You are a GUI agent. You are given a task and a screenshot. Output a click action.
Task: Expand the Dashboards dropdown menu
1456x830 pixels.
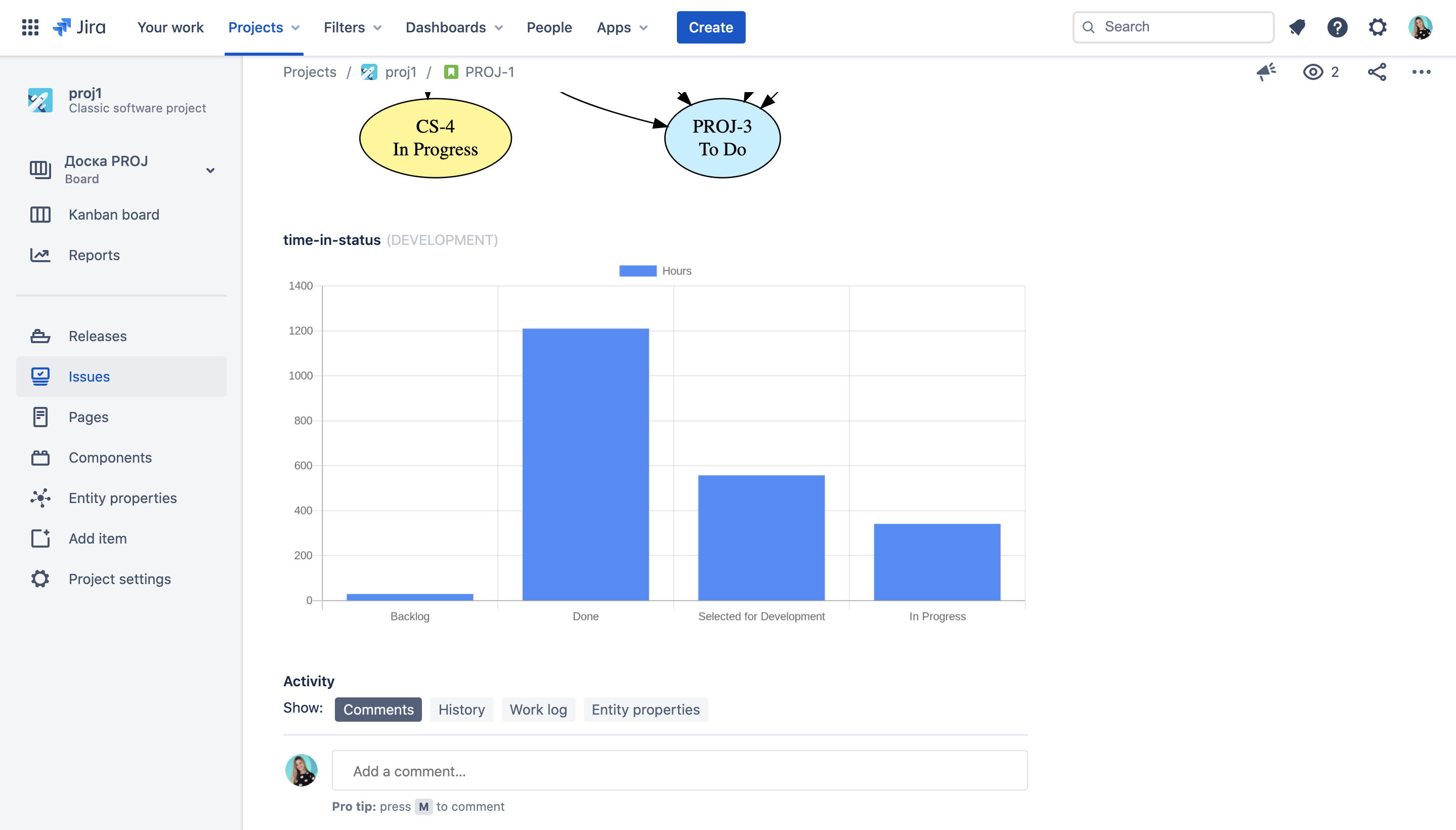(454, 27)
